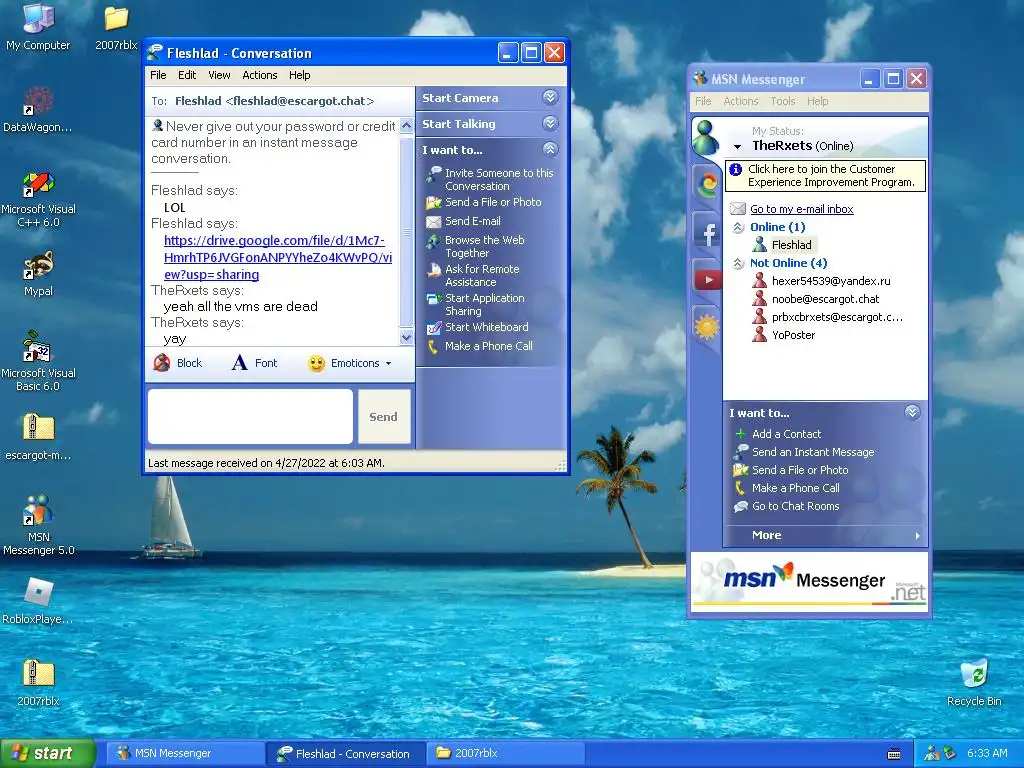1024x768 pixels.
Task: Click Send an Instant Message
Action: [812, 452]
